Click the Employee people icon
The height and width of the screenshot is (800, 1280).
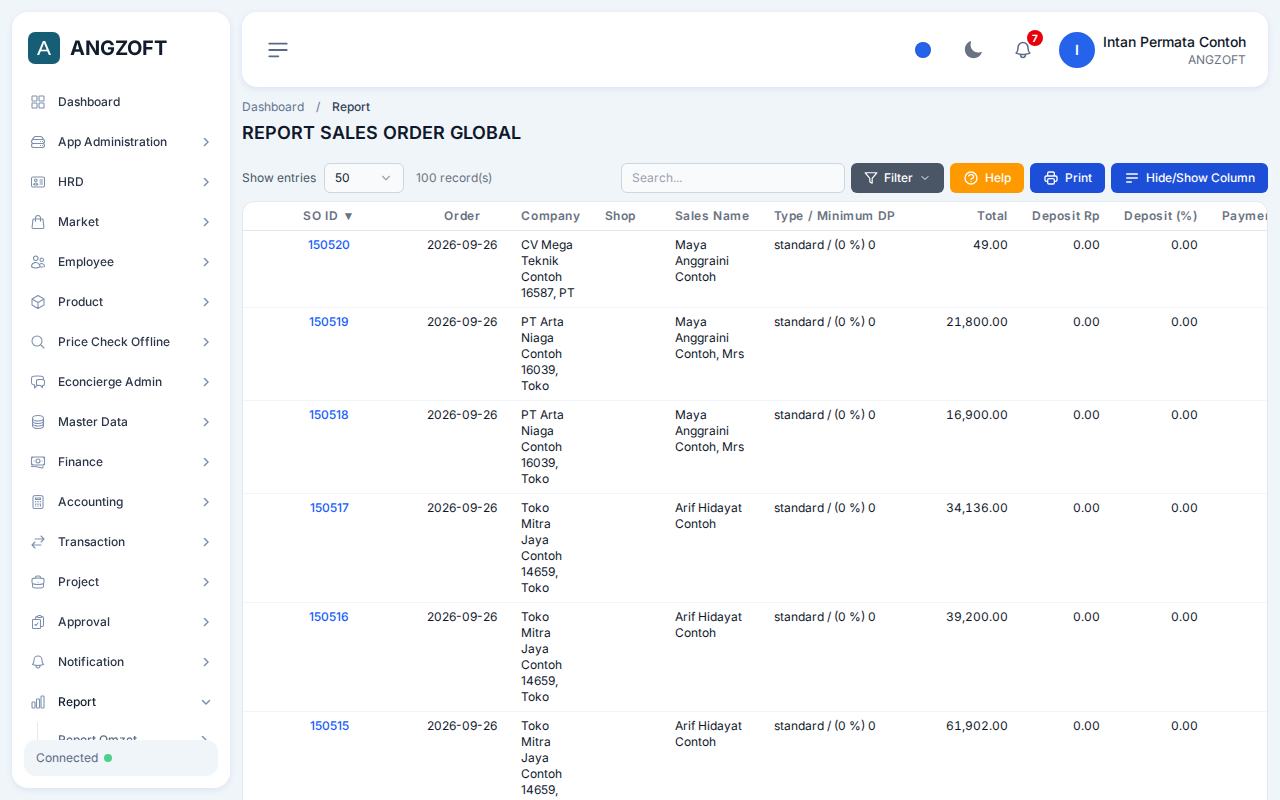[38, 262]
